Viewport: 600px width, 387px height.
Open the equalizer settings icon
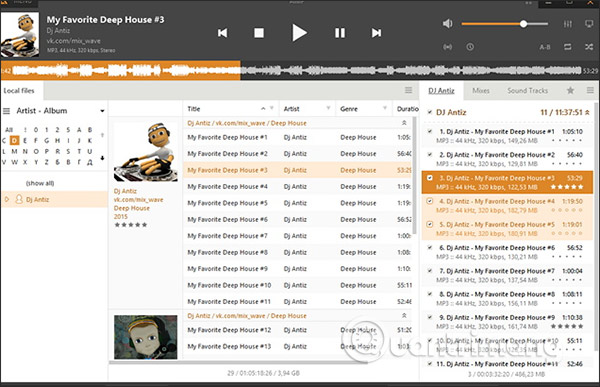click(x=567, y=24)
